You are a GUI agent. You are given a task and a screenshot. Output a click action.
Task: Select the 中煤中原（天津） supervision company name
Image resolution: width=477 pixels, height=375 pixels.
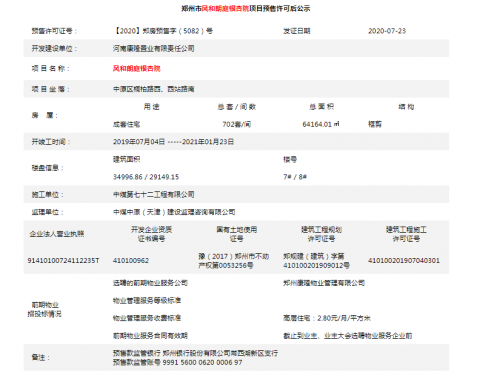174,212
